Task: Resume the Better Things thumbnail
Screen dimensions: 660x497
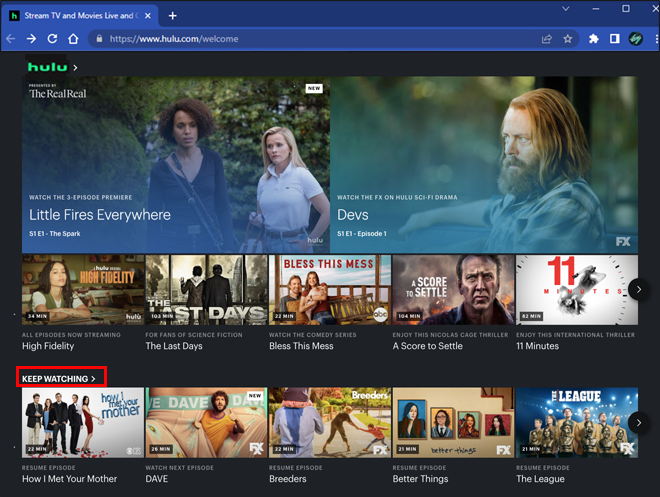Action: (x=453, y=423)
